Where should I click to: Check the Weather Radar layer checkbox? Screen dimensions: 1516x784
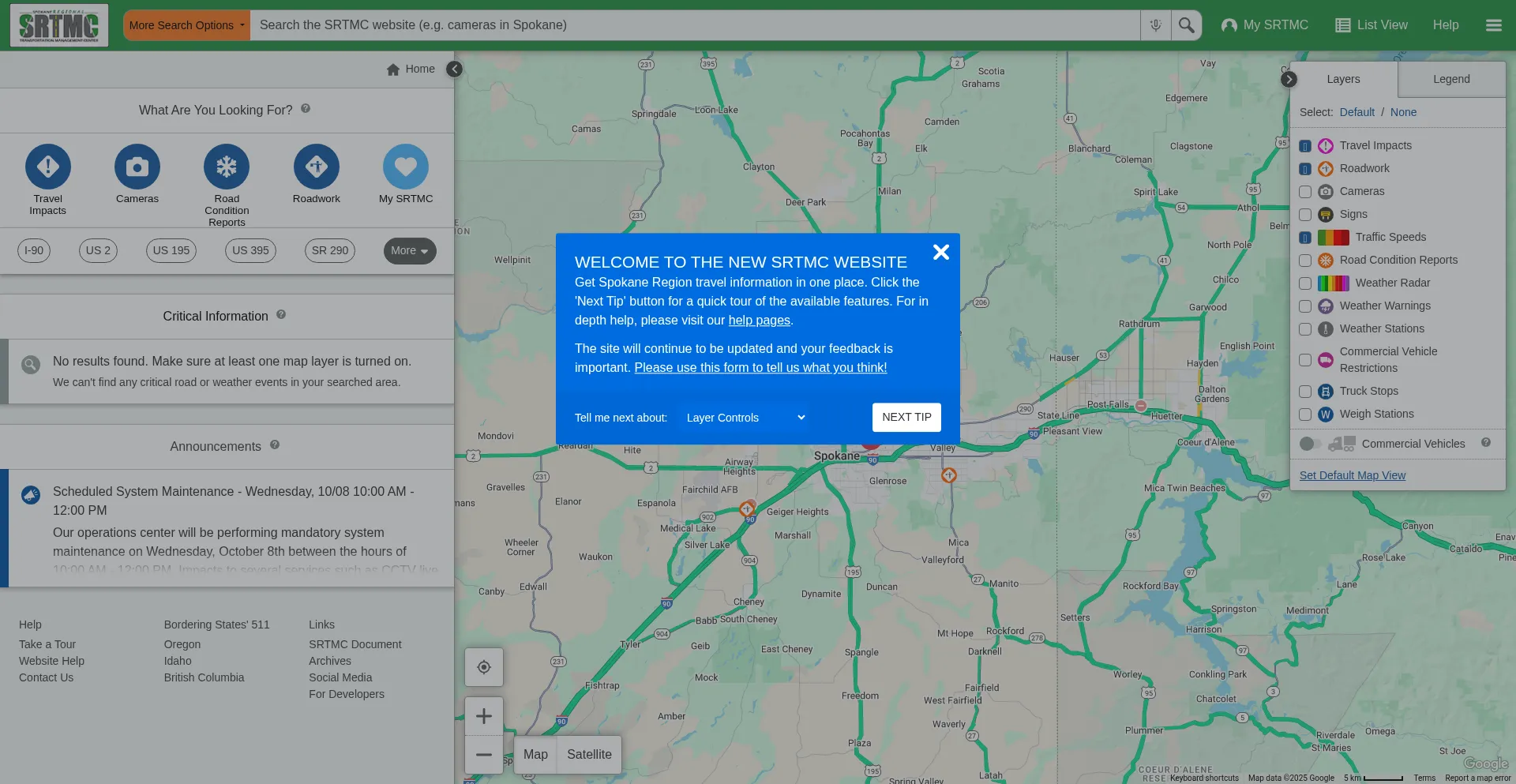pos(1305,283)
